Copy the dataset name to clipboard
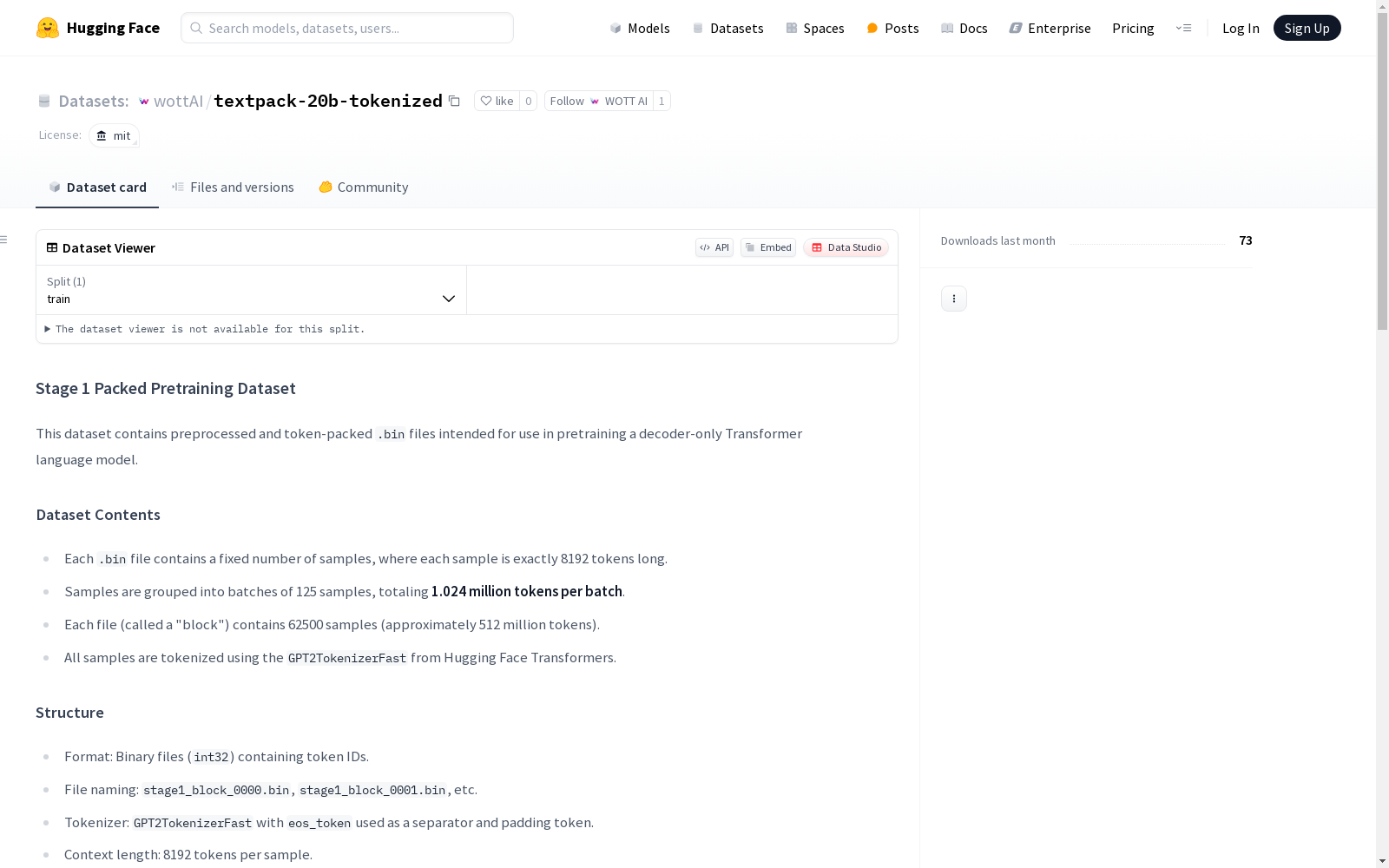The image size is (1389, 868). click(454, 101)
